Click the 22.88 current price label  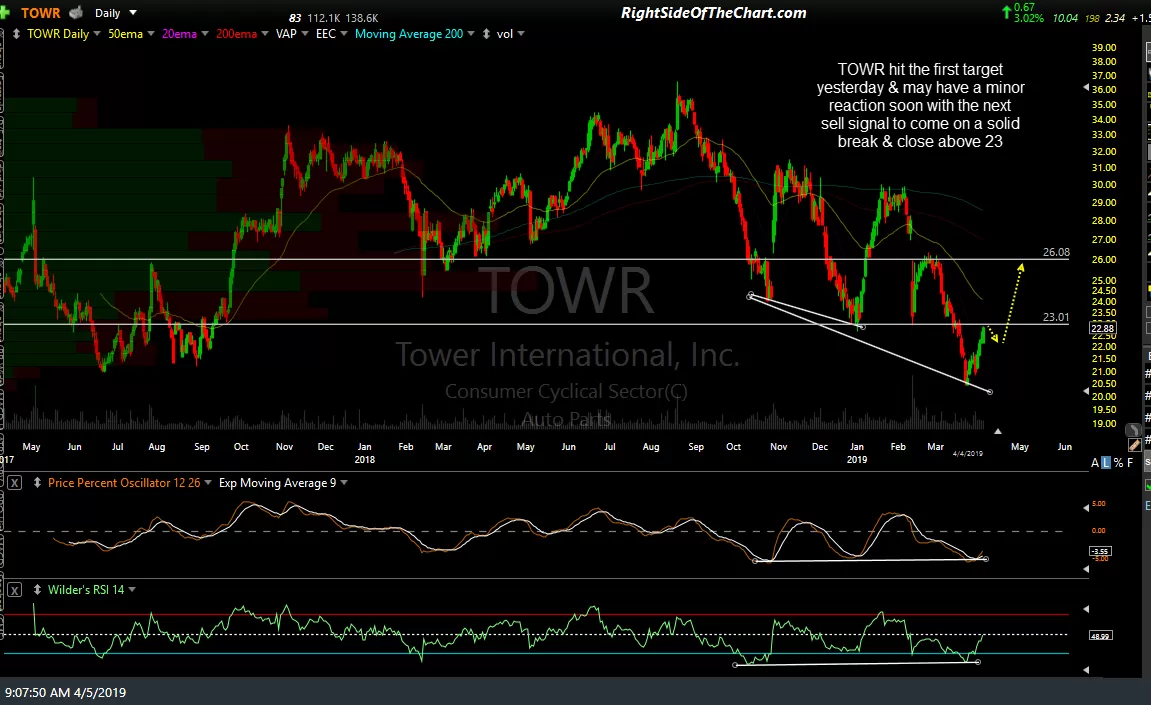click(x=1103, y=328)
